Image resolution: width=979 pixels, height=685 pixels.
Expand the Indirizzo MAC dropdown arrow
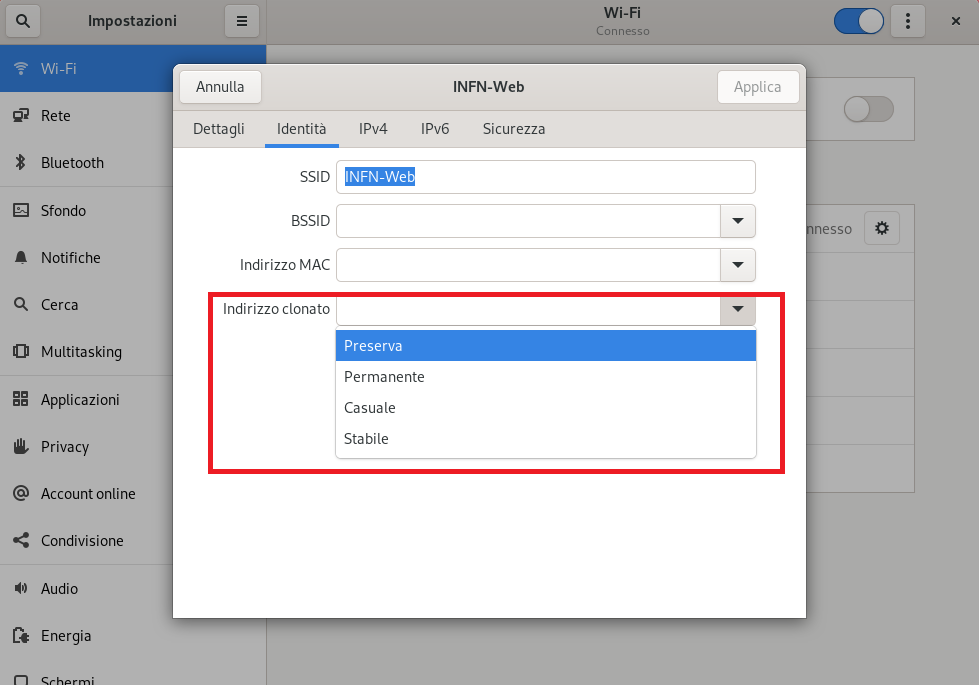(737, 265)
